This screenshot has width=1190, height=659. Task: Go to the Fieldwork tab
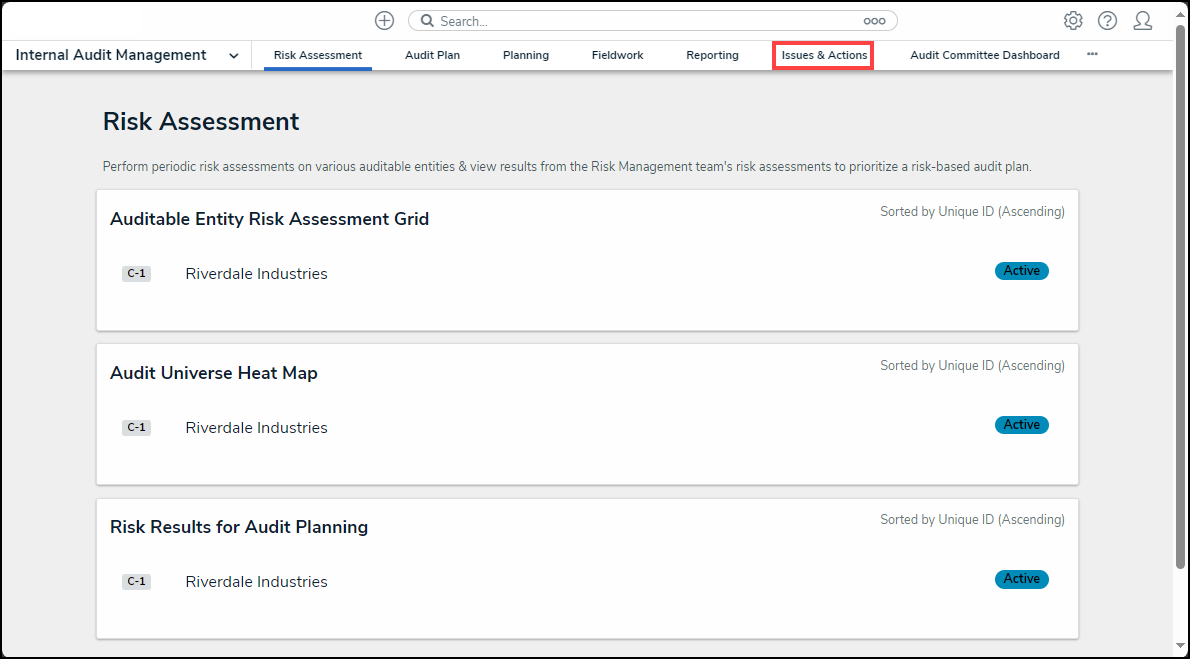[x=617, y=55]
